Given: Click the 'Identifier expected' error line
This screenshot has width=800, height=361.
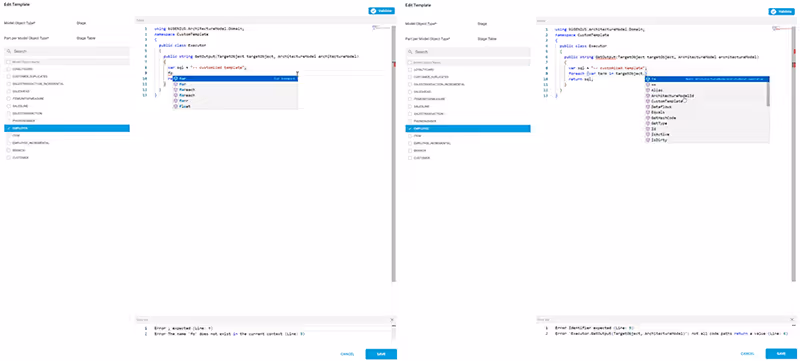Looking at the screenshot, I should pos(594,328).
